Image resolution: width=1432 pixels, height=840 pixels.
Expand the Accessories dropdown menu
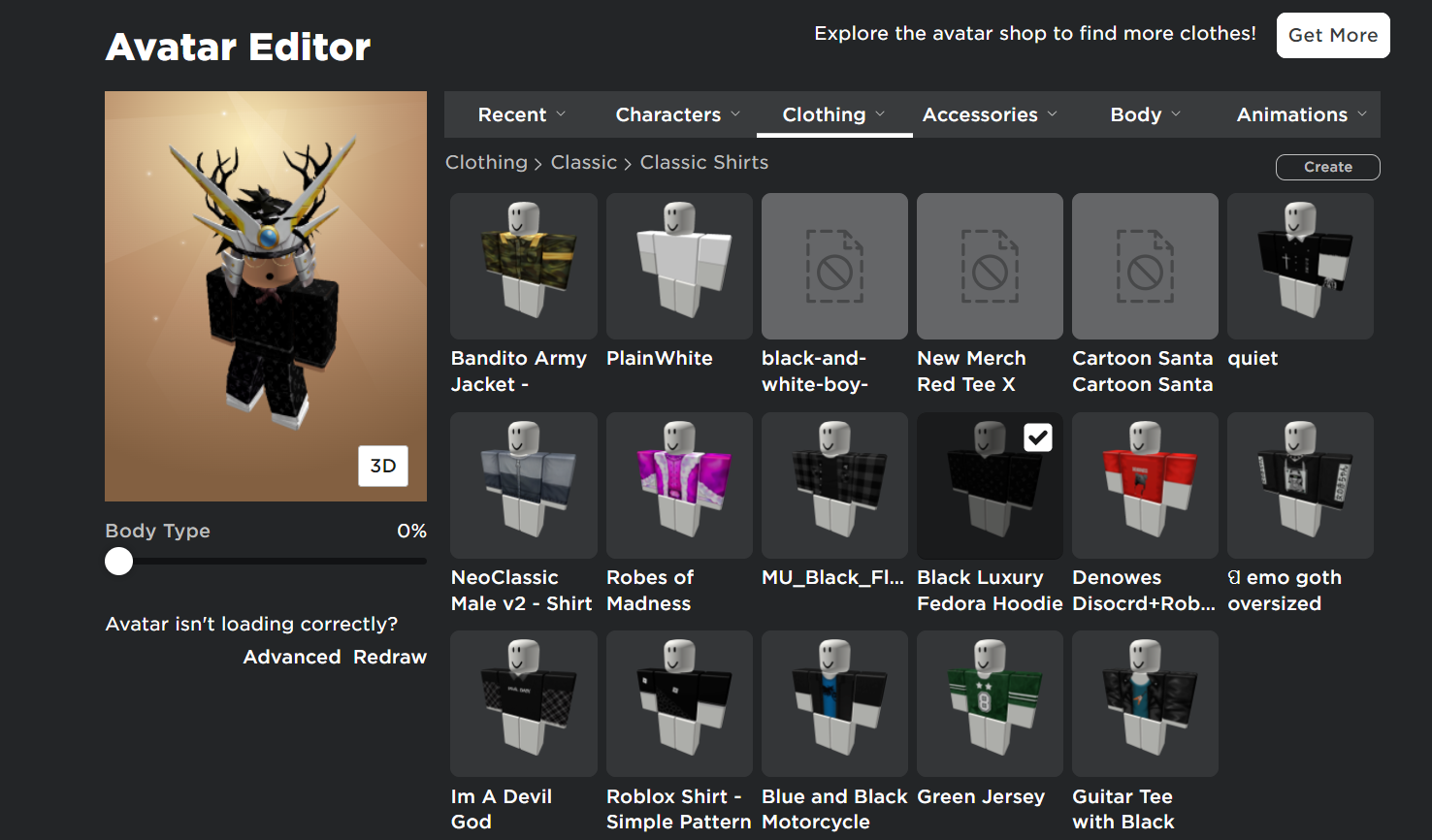click(990, 114)
